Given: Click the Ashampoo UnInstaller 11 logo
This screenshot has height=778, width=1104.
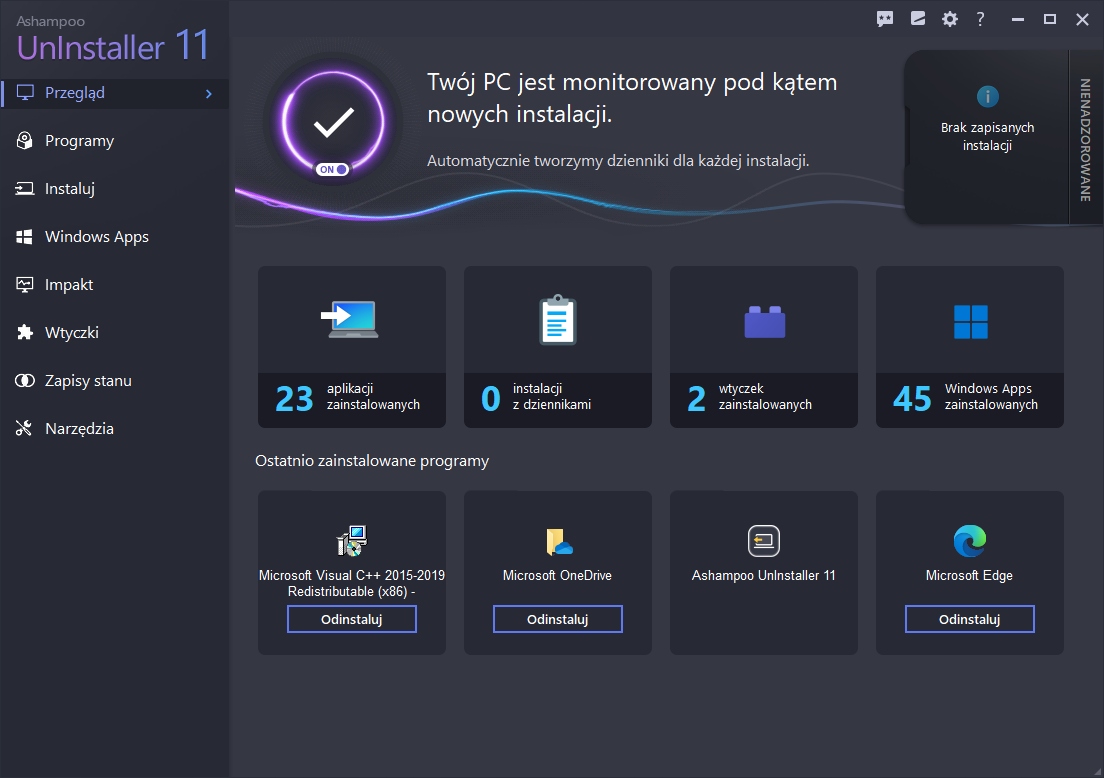Looking at the screenshot, I should pos(113,39).
